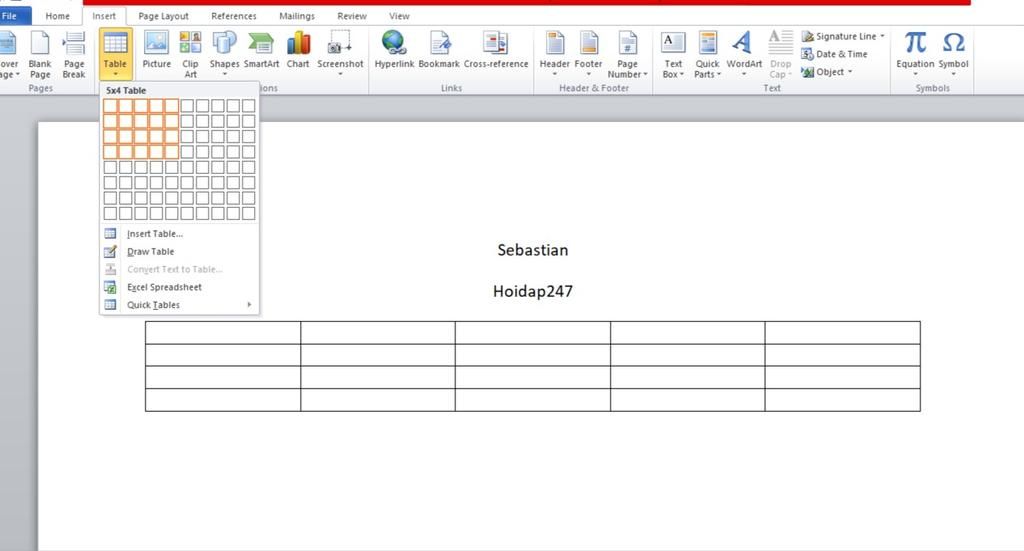Select Draw Table option
Viewport: 1024px width, 551px height.
tap(179, 251)
